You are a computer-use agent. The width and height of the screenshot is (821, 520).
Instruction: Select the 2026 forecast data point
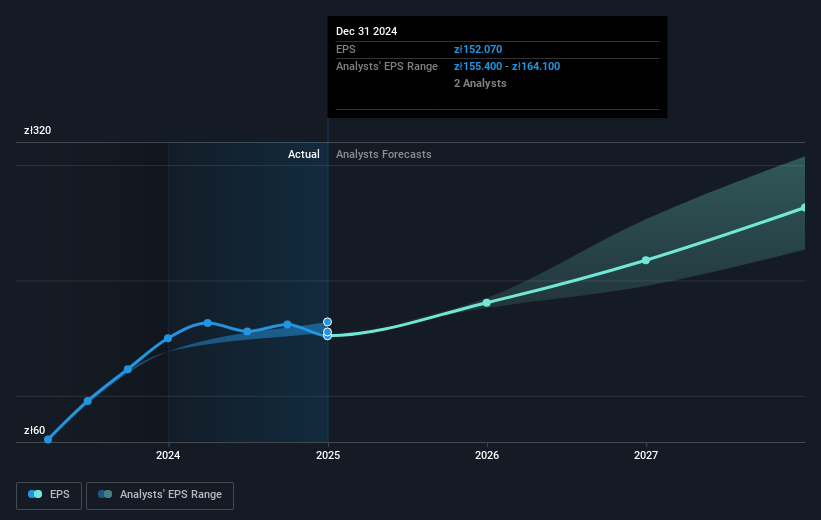pos(487,303)
